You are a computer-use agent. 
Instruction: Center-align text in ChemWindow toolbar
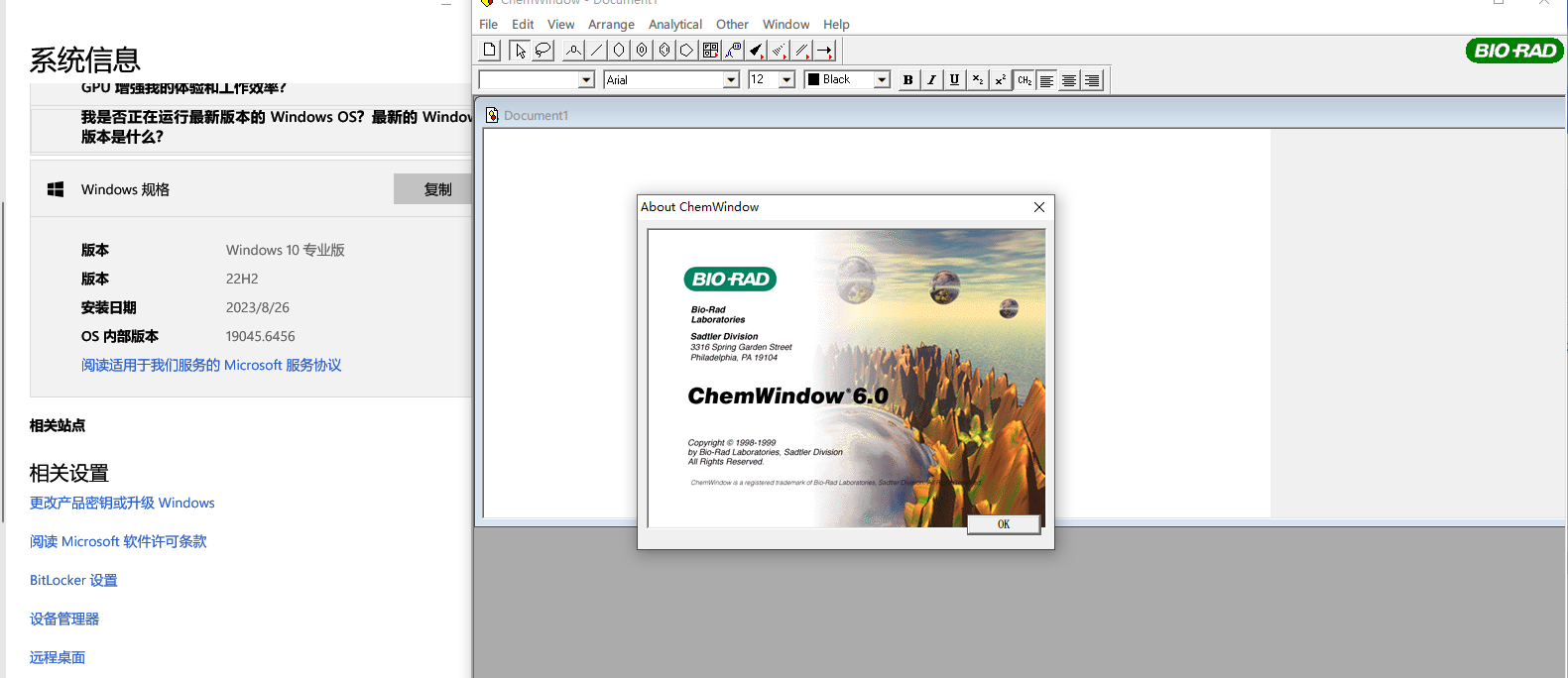point(1069,80)
